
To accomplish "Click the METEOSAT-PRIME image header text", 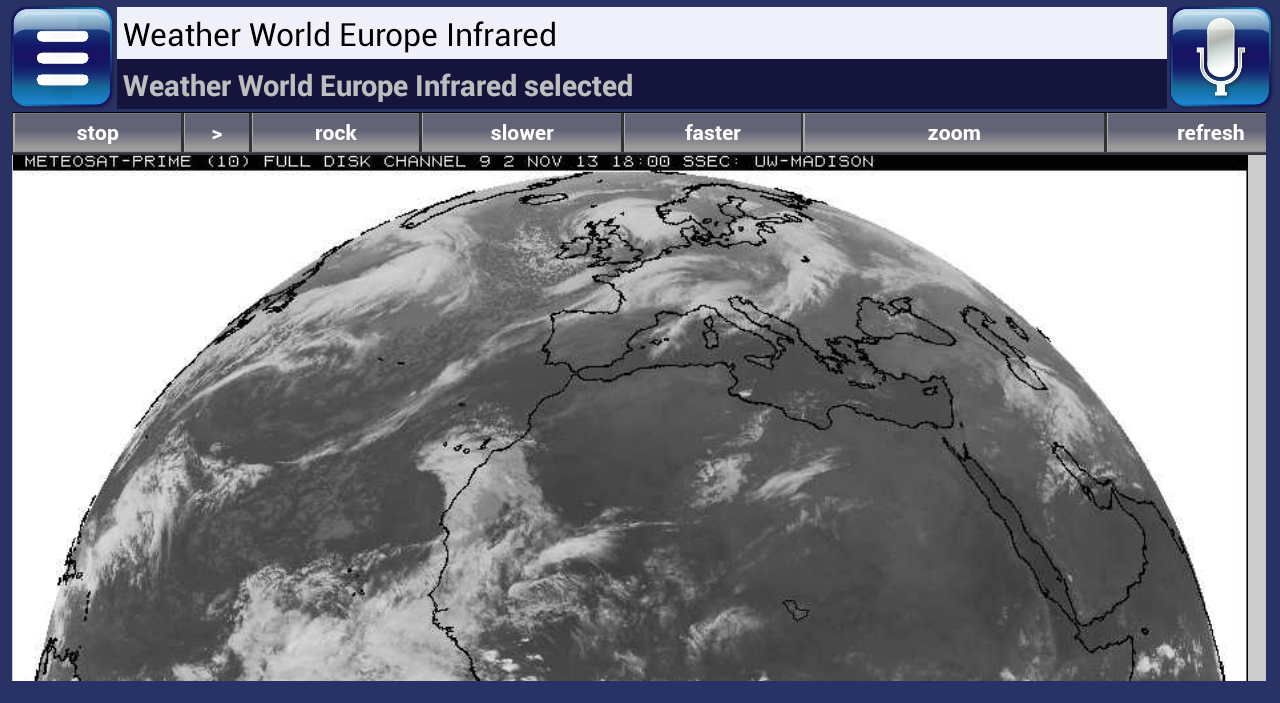I will 449,161.
